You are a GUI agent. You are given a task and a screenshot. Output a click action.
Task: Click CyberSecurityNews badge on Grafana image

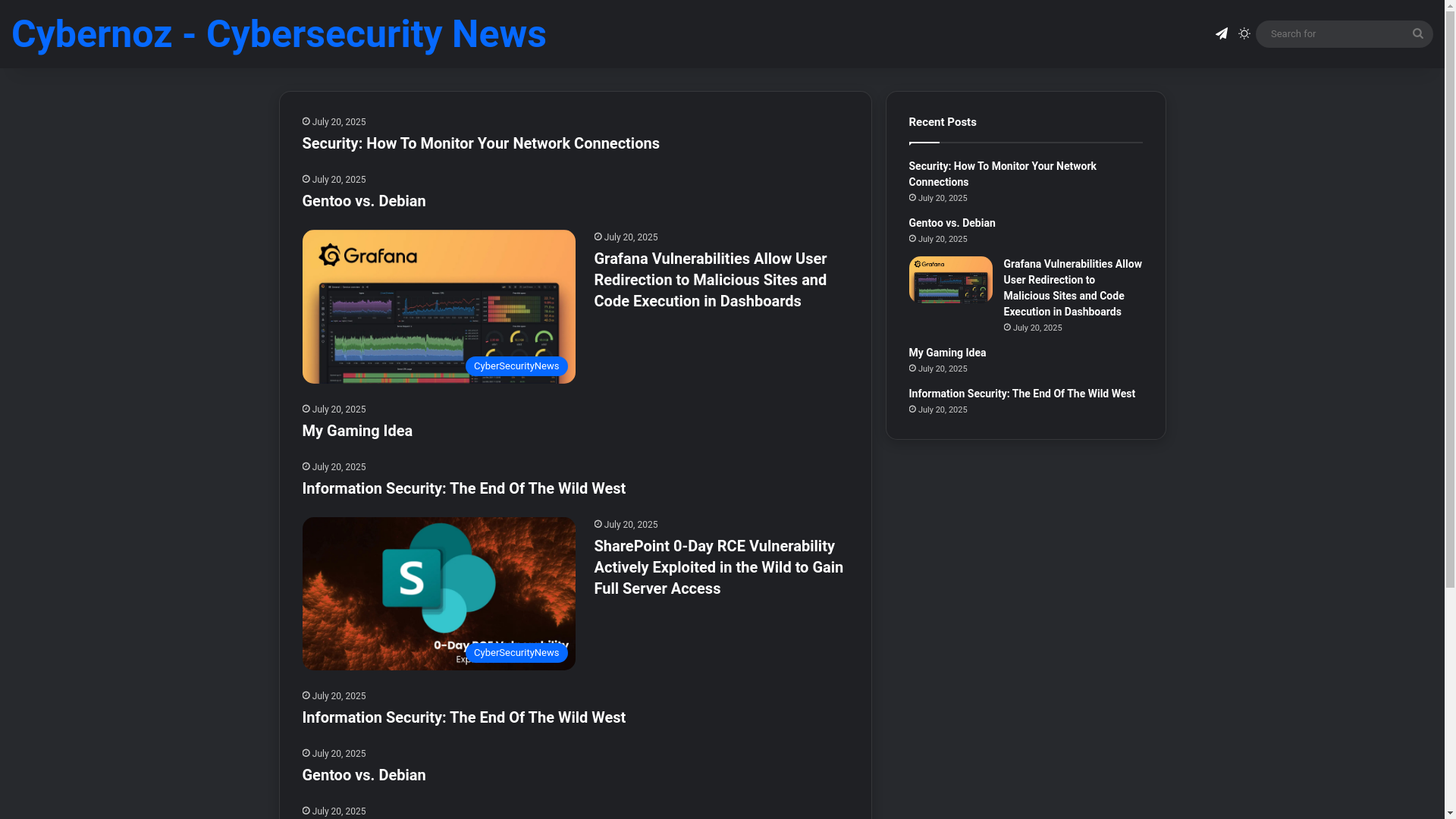pos(516,366)
